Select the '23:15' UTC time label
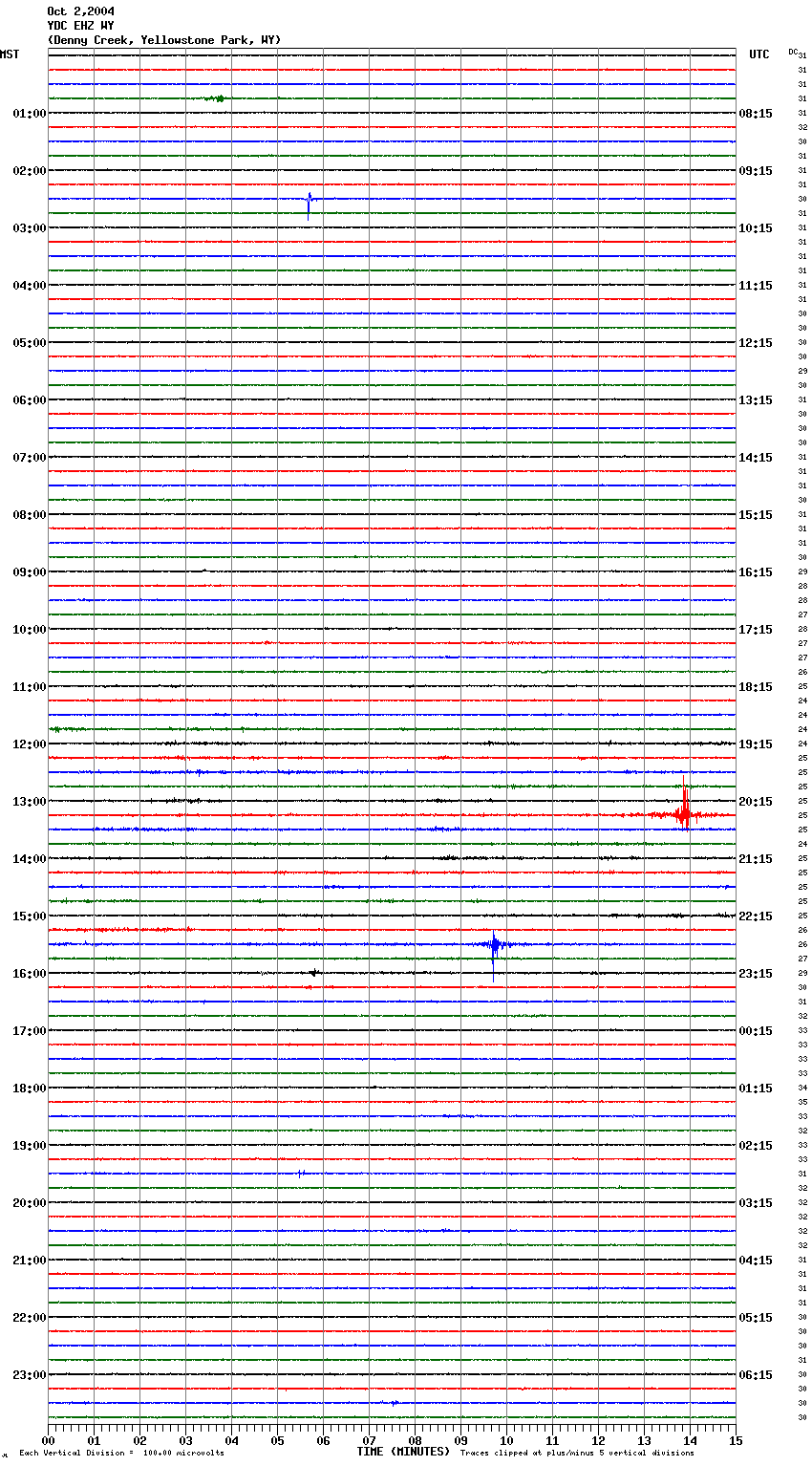The height and width of the screenshot is (1466, 812). click(x=756, y=974)
